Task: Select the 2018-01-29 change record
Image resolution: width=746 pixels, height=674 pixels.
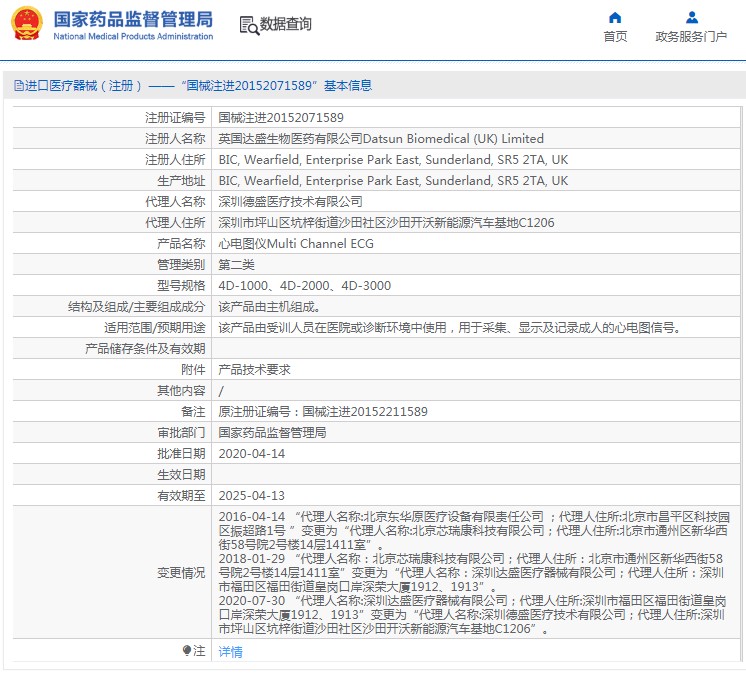Action: [x=471, y=573]
